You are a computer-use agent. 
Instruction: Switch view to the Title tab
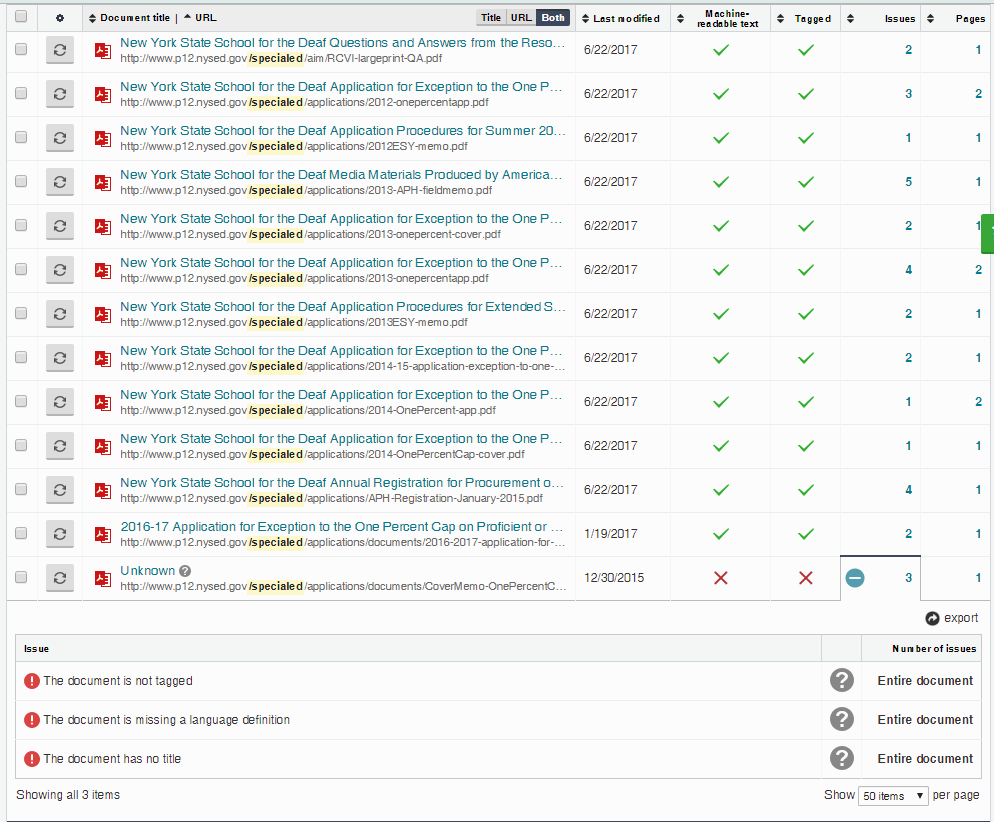coord(490,18)
